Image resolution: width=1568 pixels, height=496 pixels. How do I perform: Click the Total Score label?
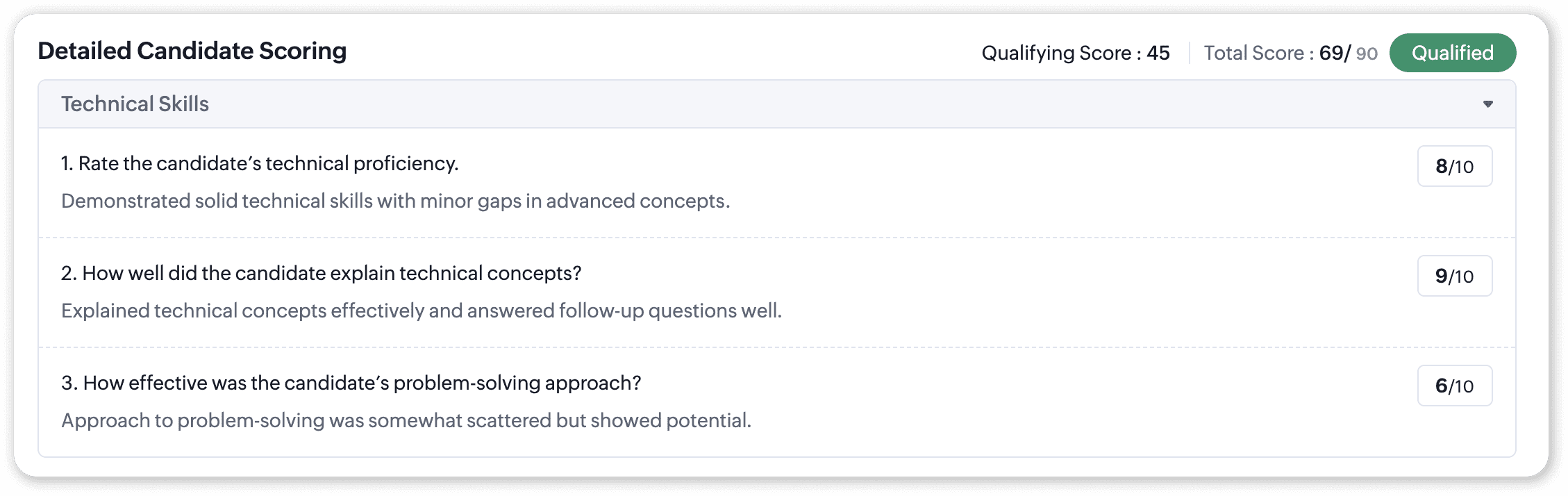(1258, 53)
